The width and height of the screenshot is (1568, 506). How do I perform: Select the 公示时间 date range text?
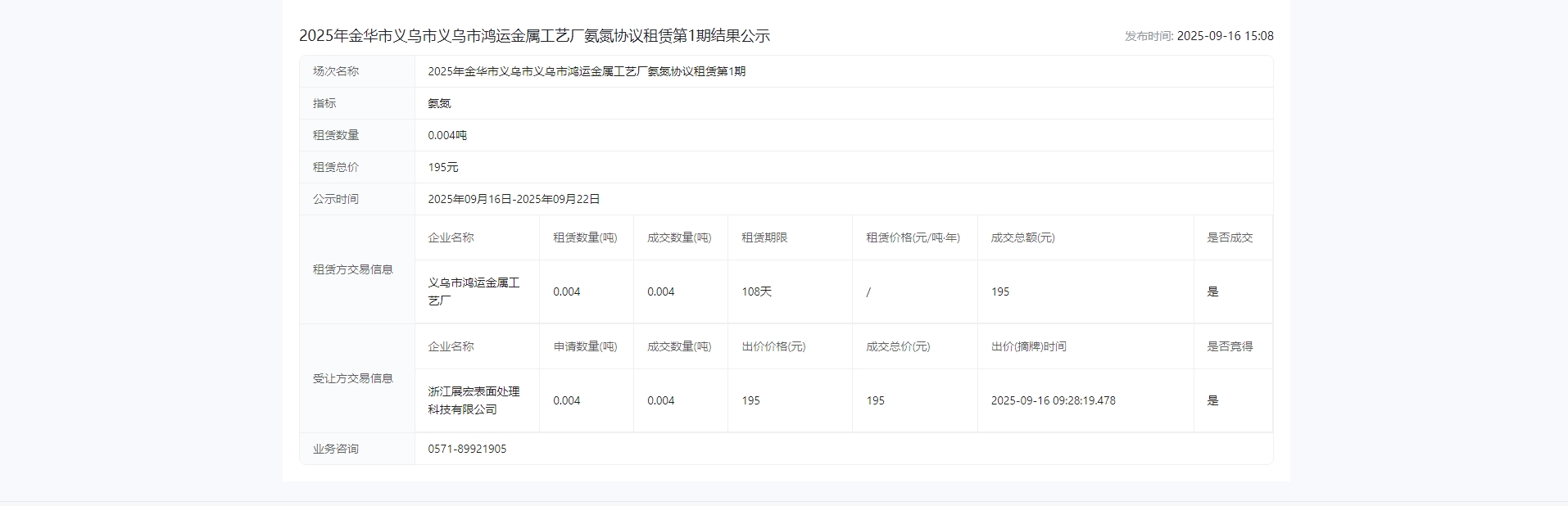[x=514, y=199]
